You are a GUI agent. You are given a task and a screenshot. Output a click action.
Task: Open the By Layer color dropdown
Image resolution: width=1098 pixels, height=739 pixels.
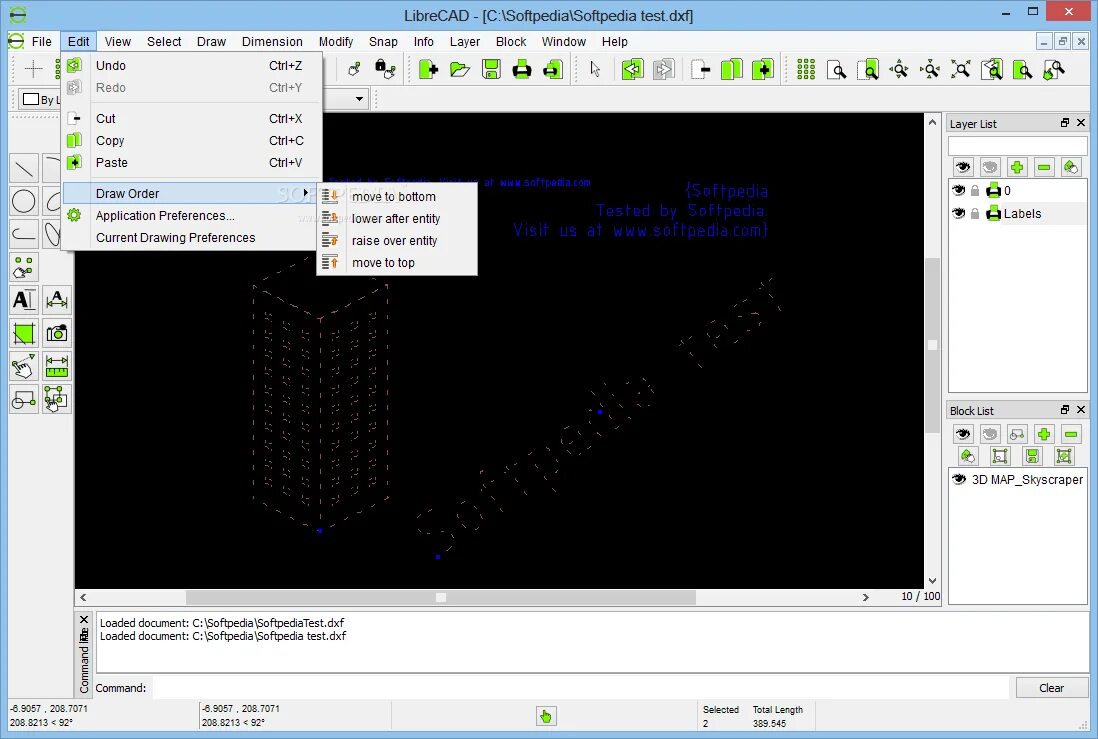pyautogui.click(x=39, y=99)
